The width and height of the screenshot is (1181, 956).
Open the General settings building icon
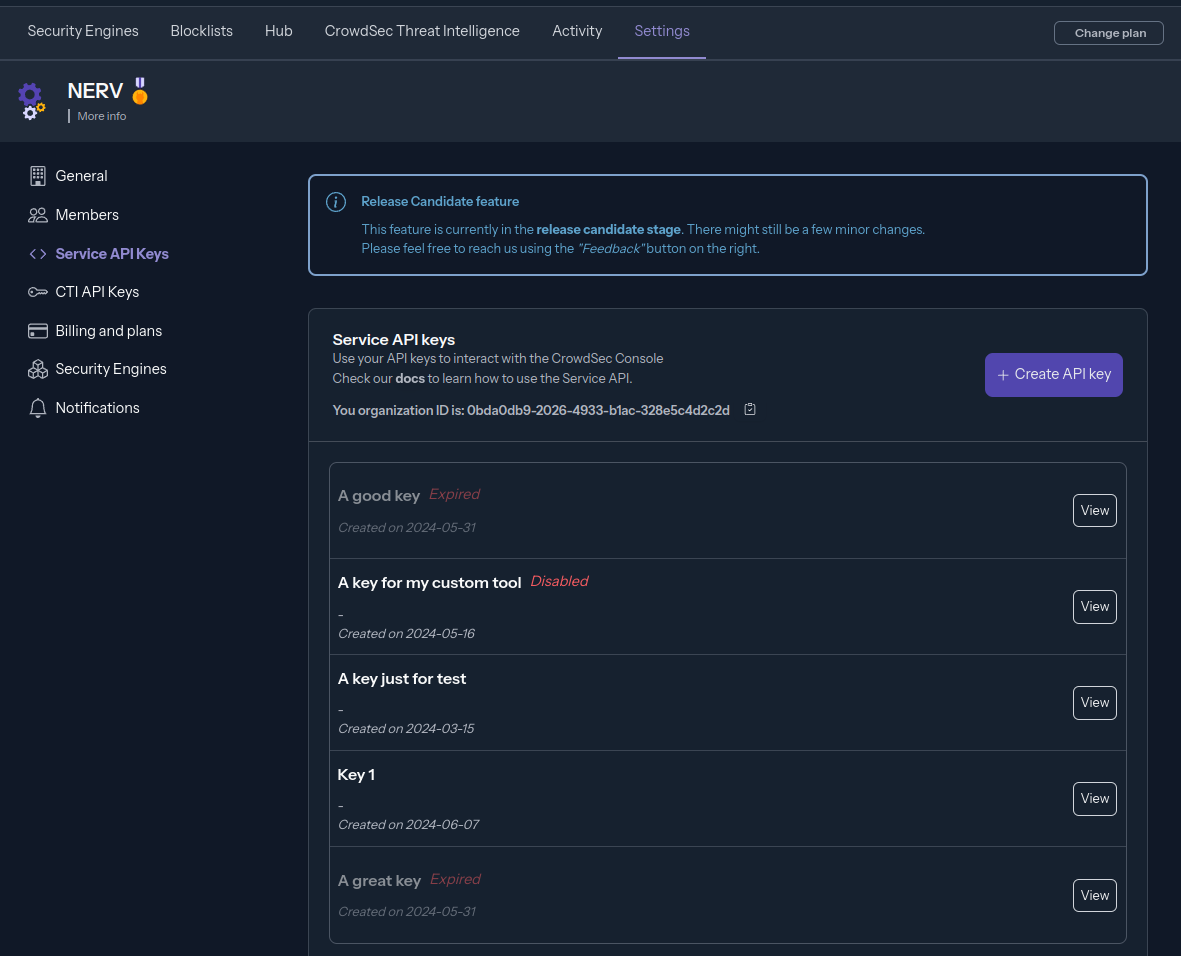point(38,175)
